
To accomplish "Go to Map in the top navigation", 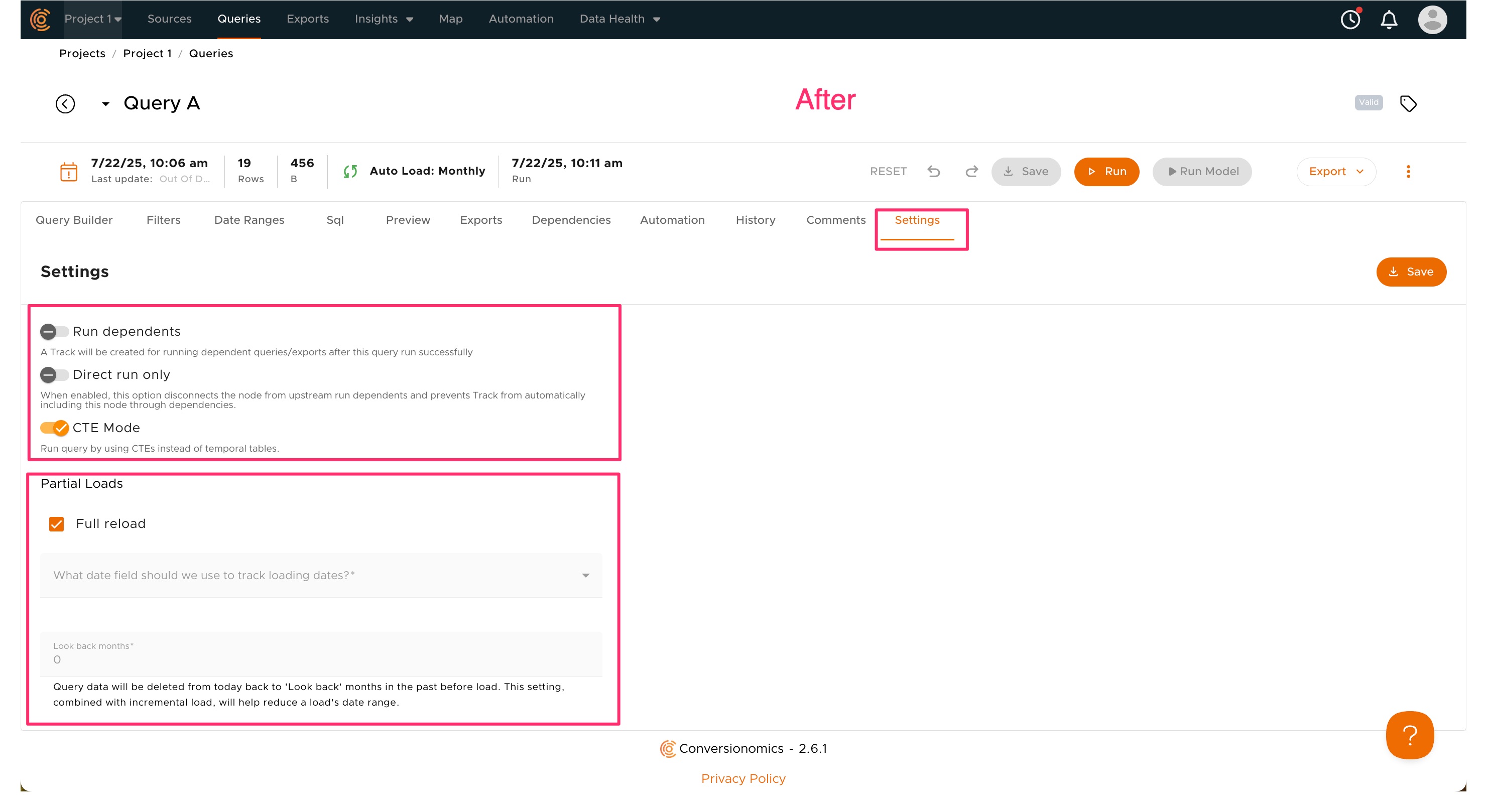I will [x=451, y=19].
